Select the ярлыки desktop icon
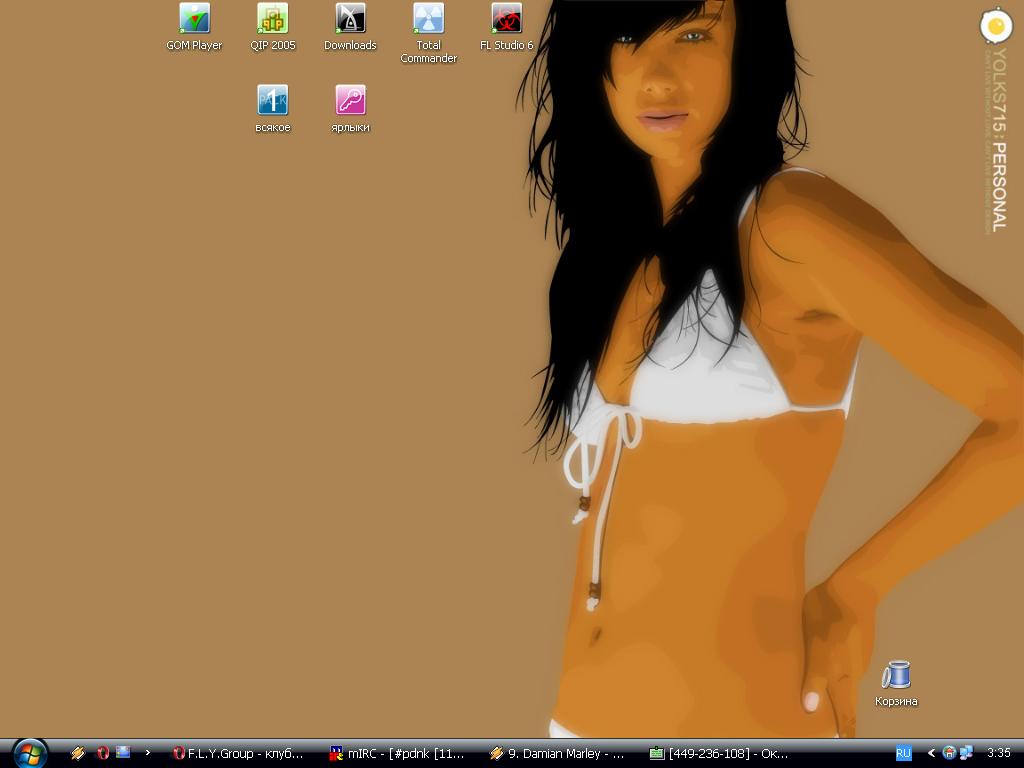The width and height of the screenshot is (1024, 768). pos(350,109)
